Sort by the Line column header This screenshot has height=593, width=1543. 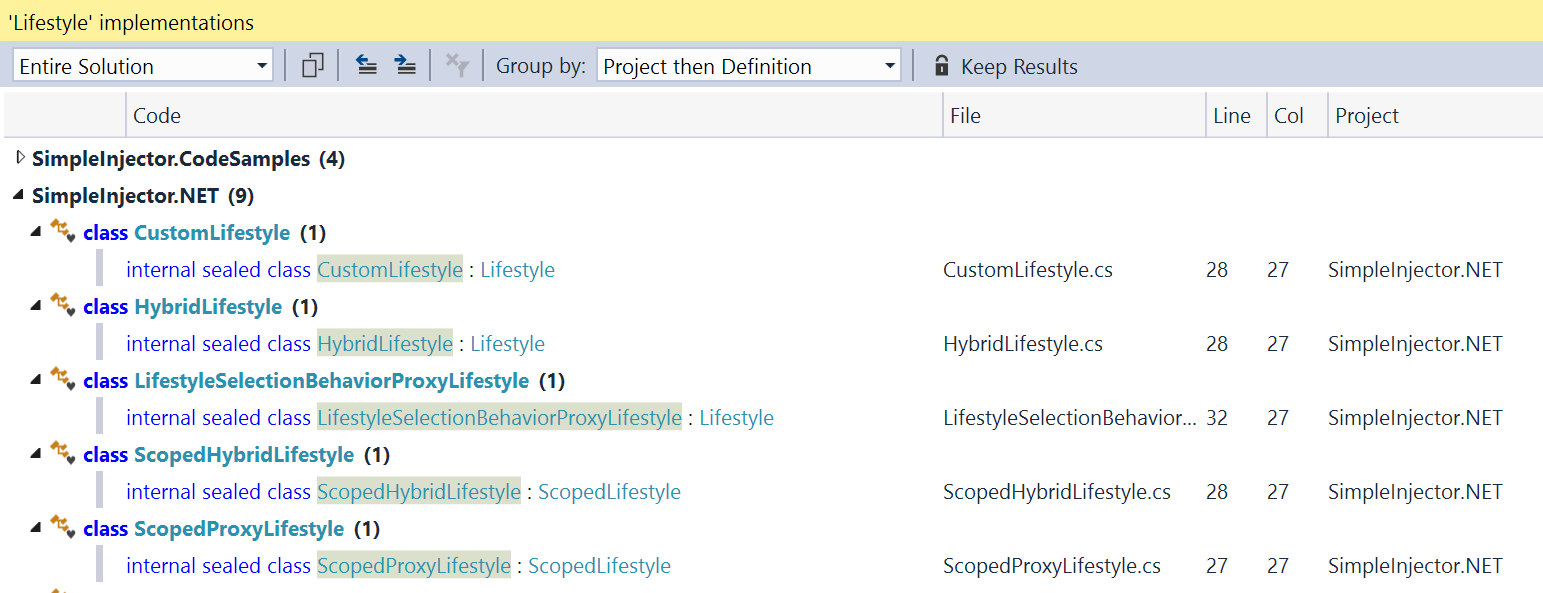click(1236, 115)
